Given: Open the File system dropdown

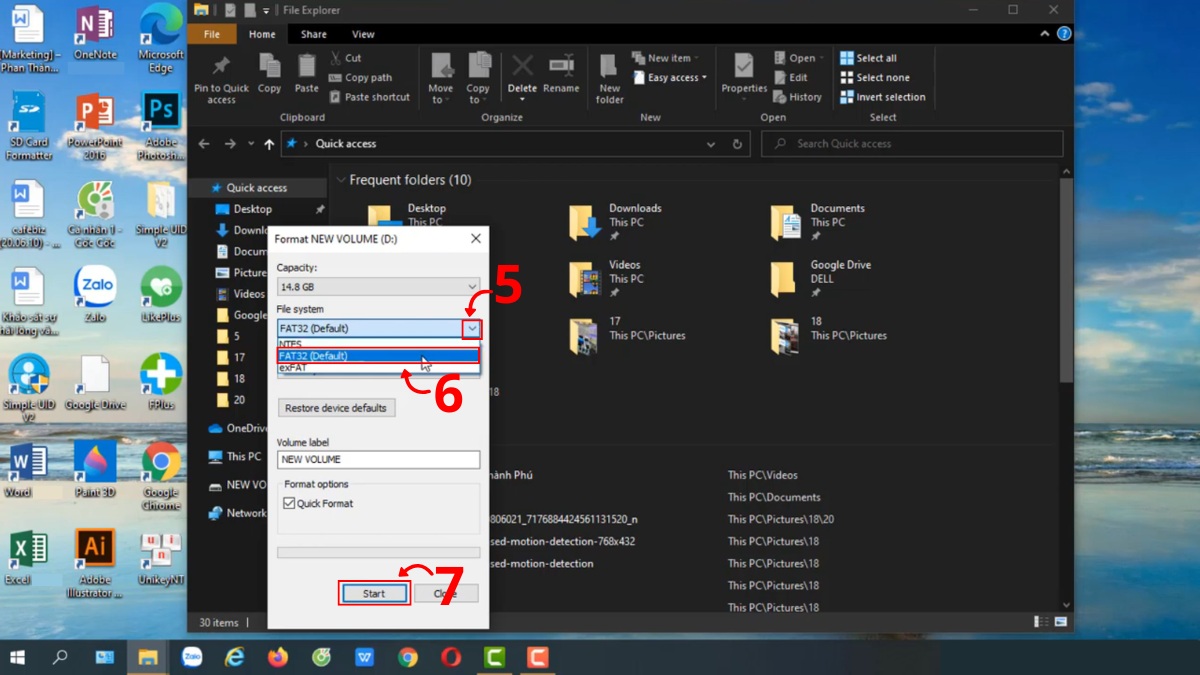Looking at the screenshot, I should (x=470, y=328).
